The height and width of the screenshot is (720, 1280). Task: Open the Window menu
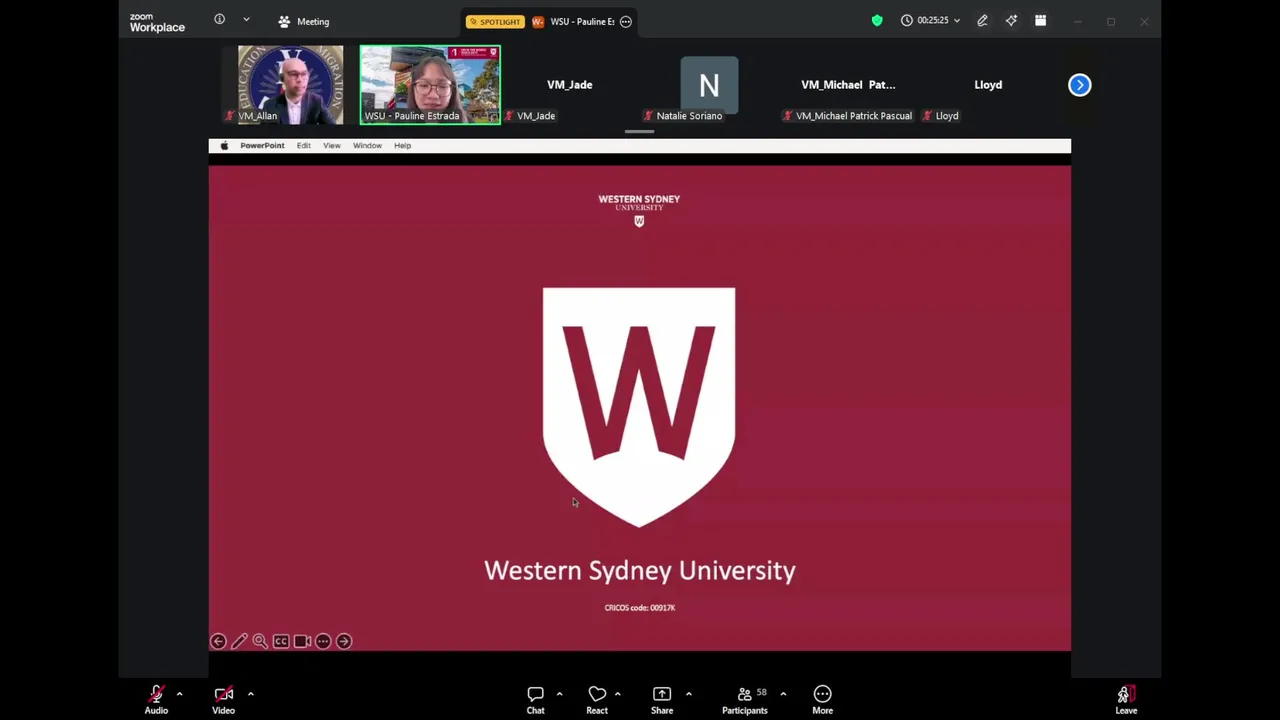(367, 146)
